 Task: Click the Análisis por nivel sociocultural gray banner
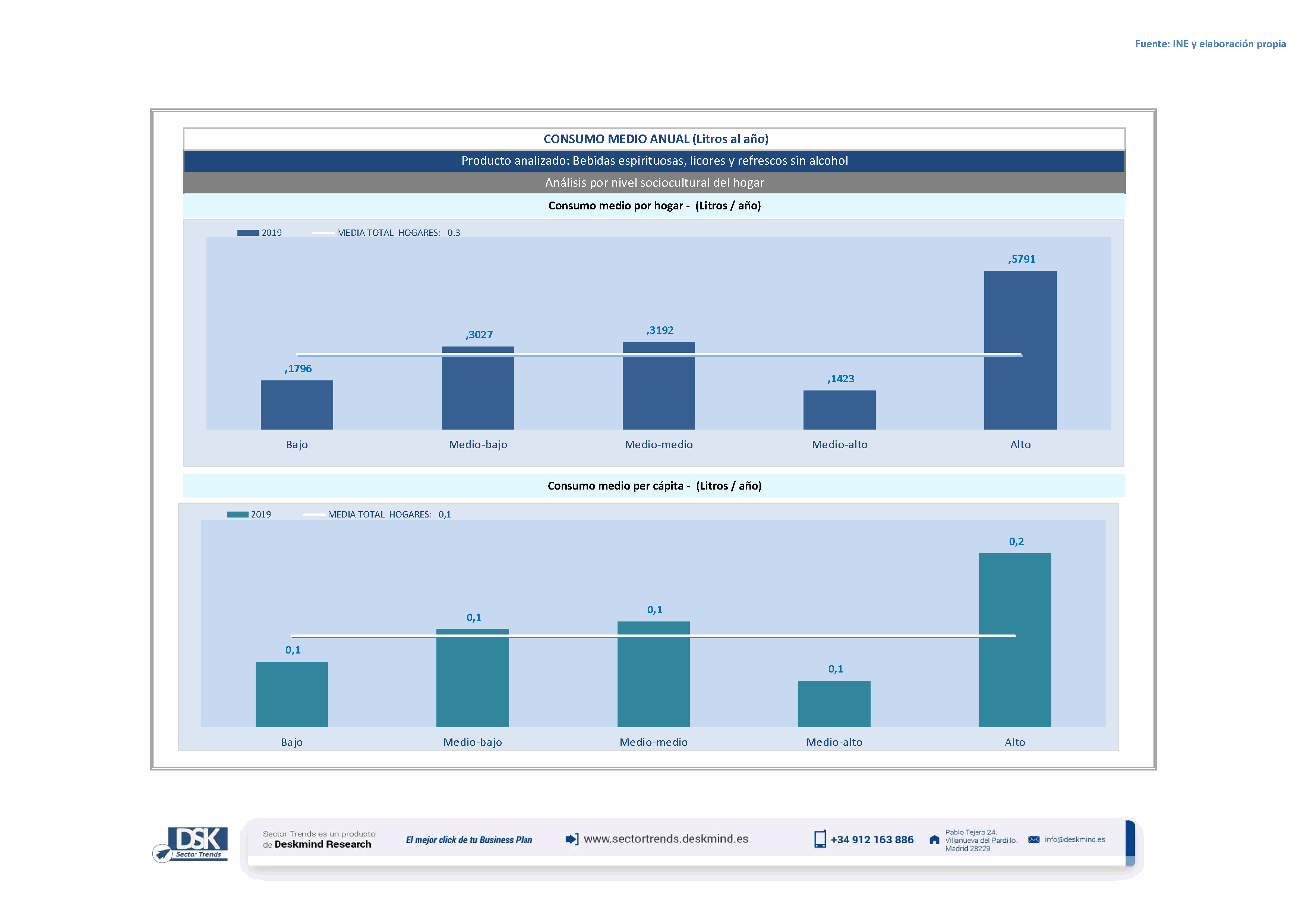click(654, 183)
